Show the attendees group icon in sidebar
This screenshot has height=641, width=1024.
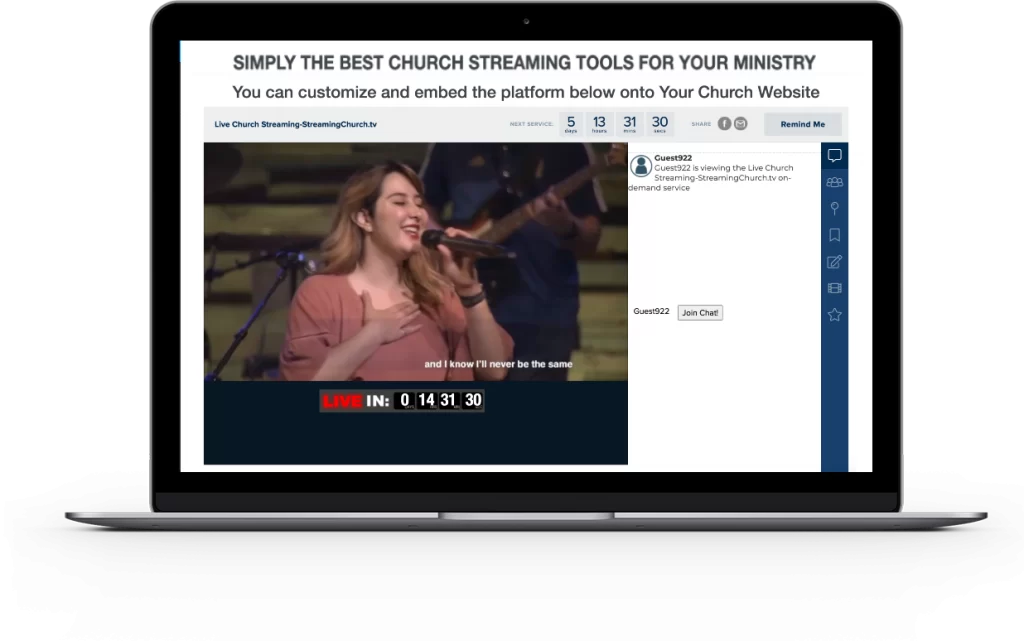pos(834,182)
